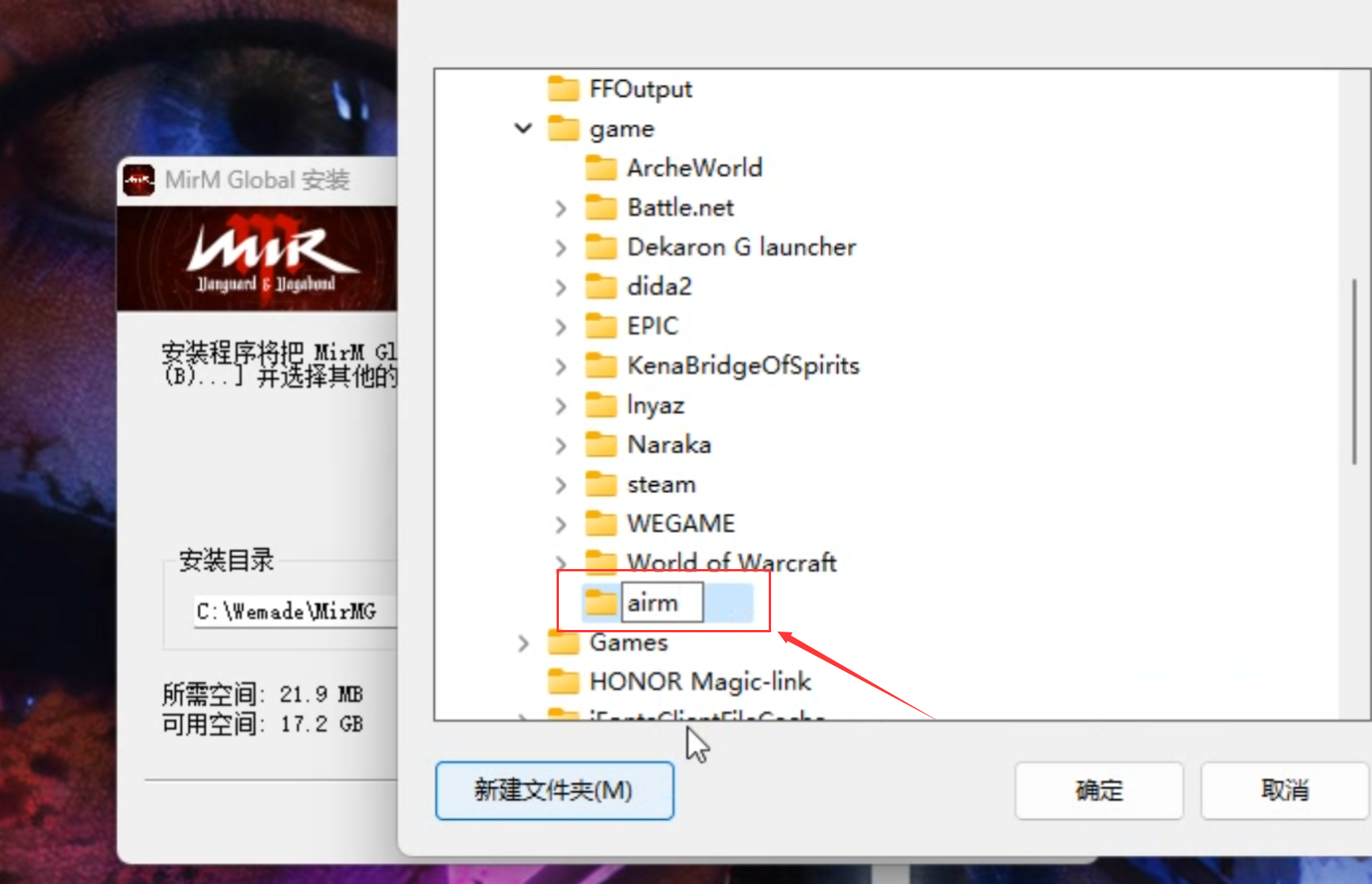Screen dimensions: 1372x884
Task: Expand the Naraka folder
Action: 561,446
